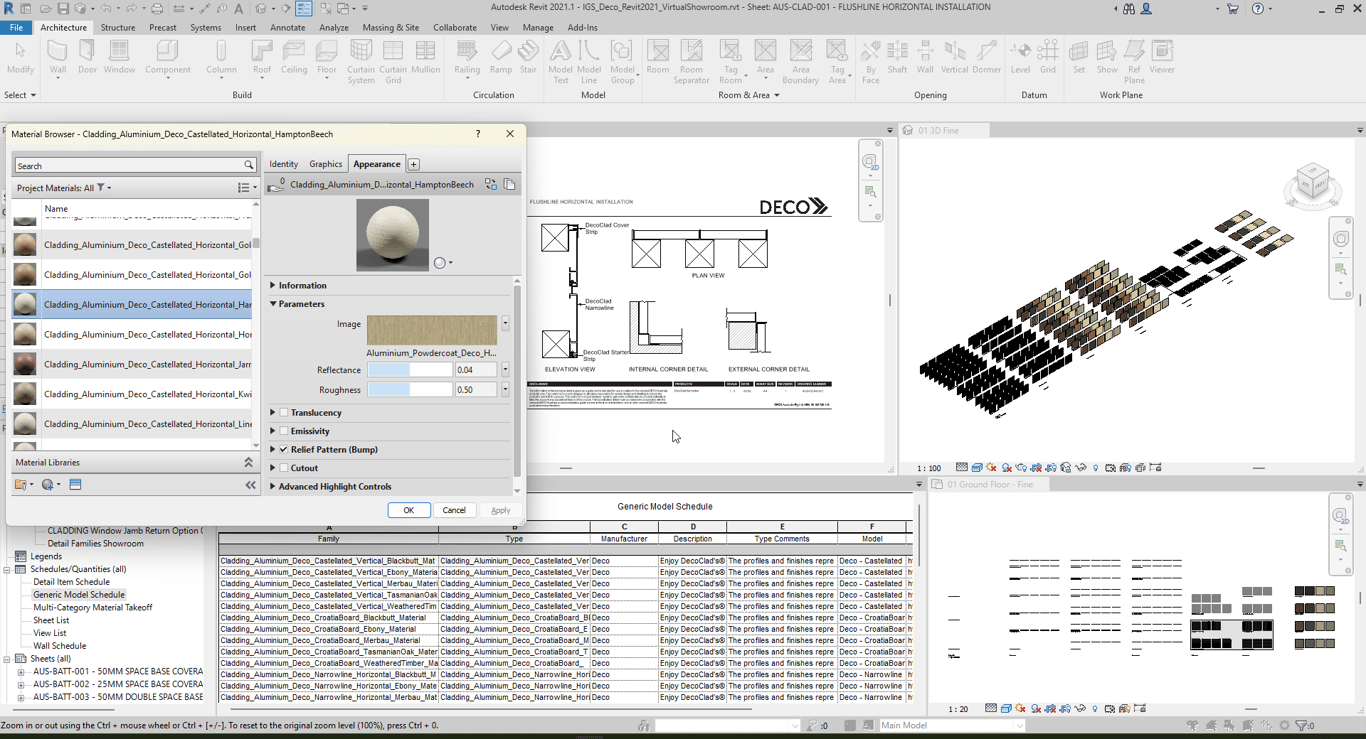Click Cancel in Material Browser
1366x739 pixels.
454,510
